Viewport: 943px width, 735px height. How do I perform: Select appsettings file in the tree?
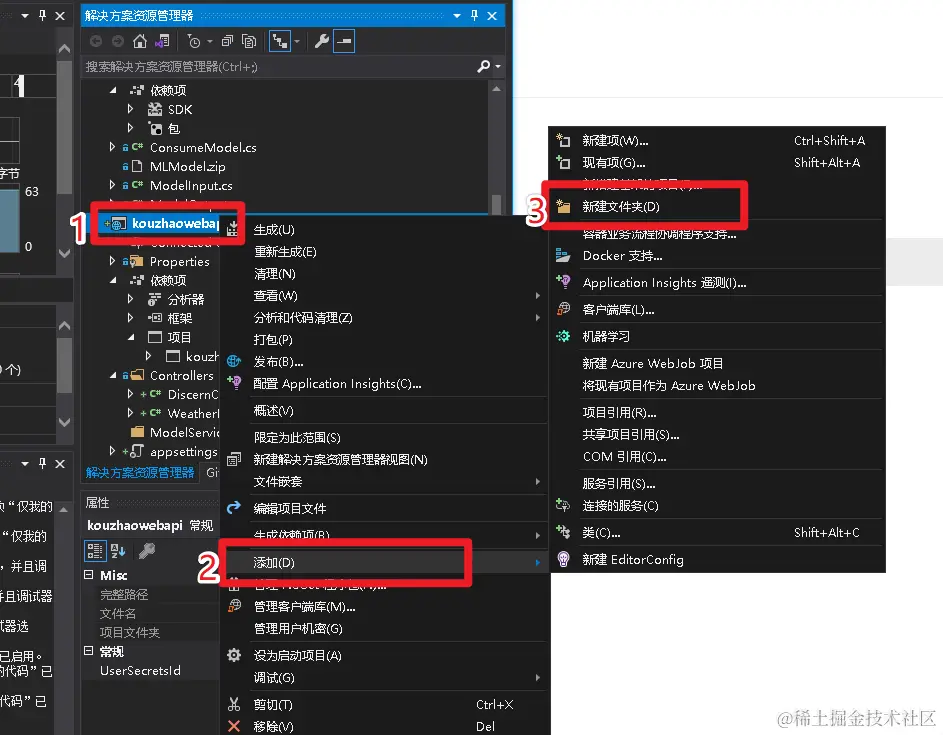pos(183,452)
